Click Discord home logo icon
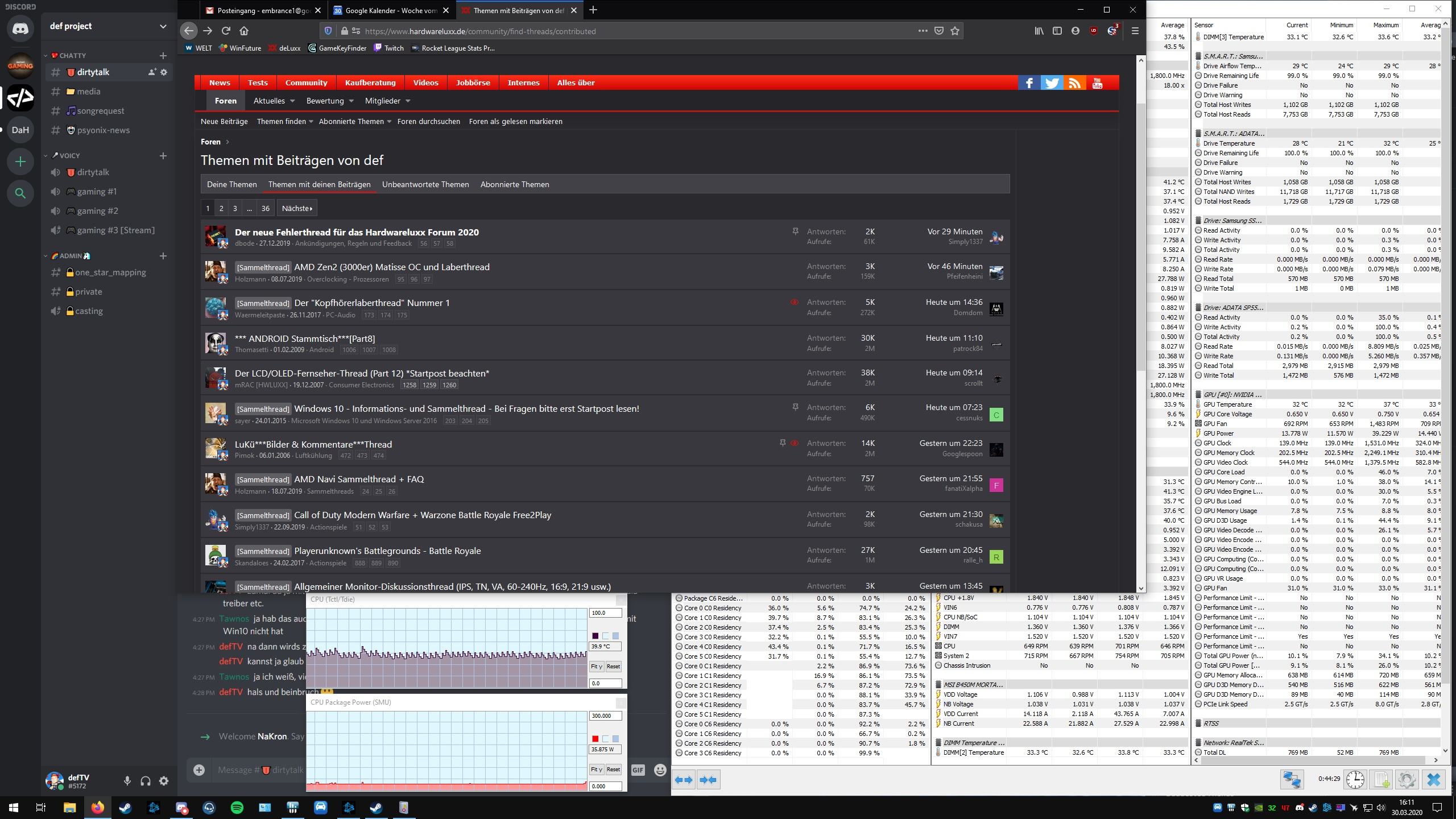This screenshot has width=1456, height=819. (x=20, y=28)
